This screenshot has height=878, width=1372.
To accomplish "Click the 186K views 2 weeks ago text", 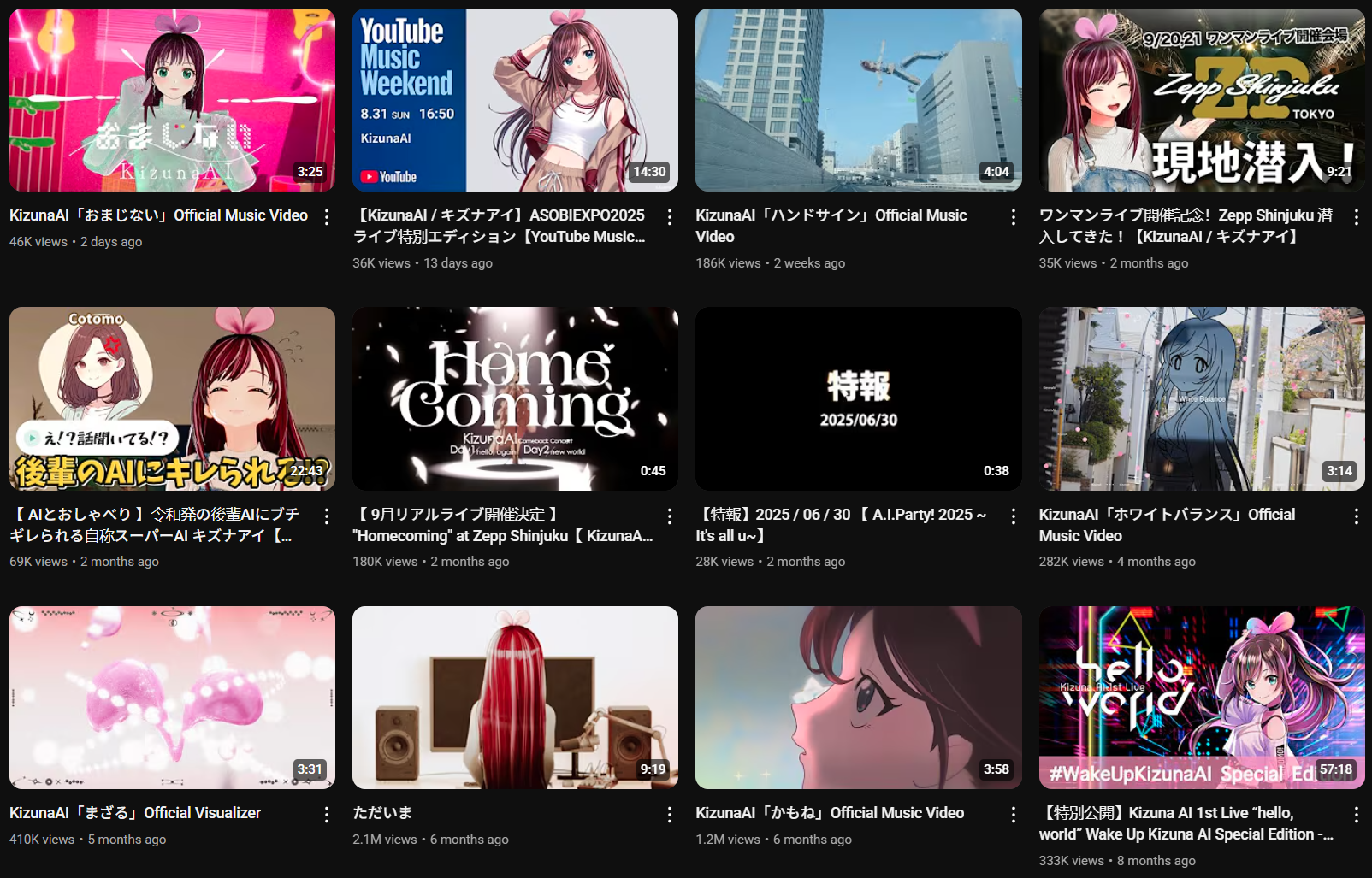I will coord(771,263).
